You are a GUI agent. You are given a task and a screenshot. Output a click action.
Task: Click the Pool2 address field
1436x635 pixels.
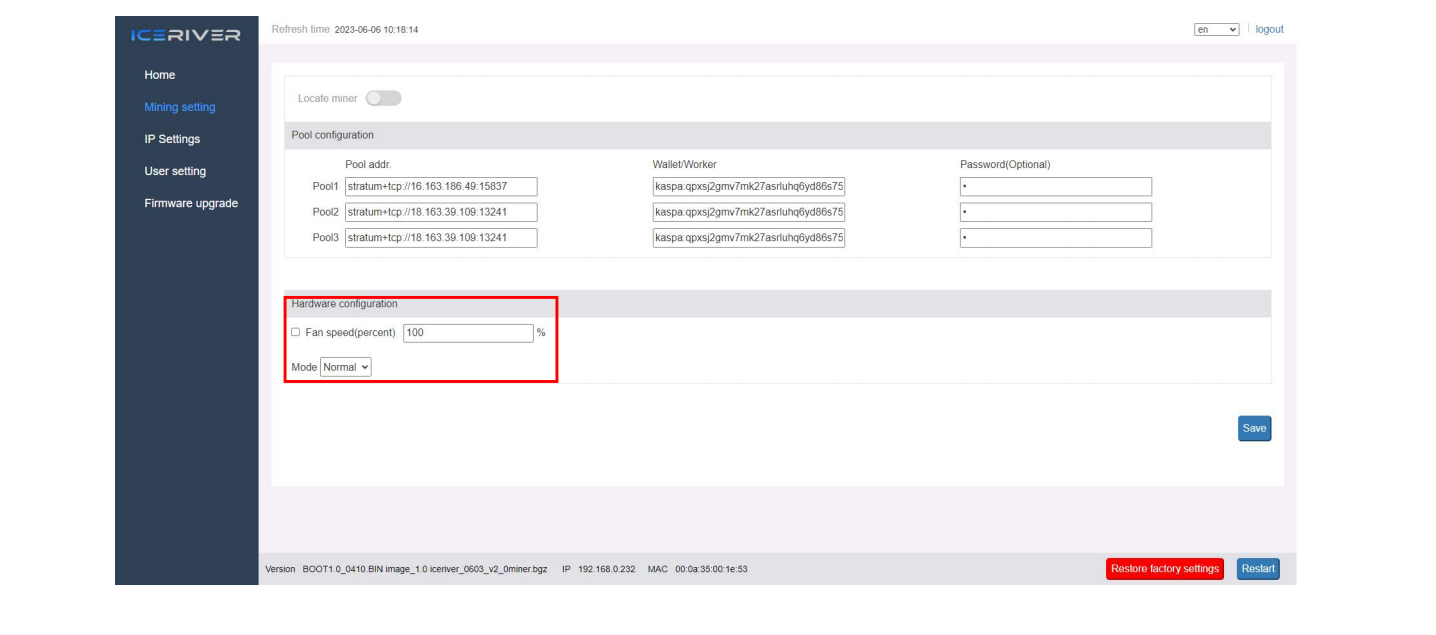(x=441, y=212)
